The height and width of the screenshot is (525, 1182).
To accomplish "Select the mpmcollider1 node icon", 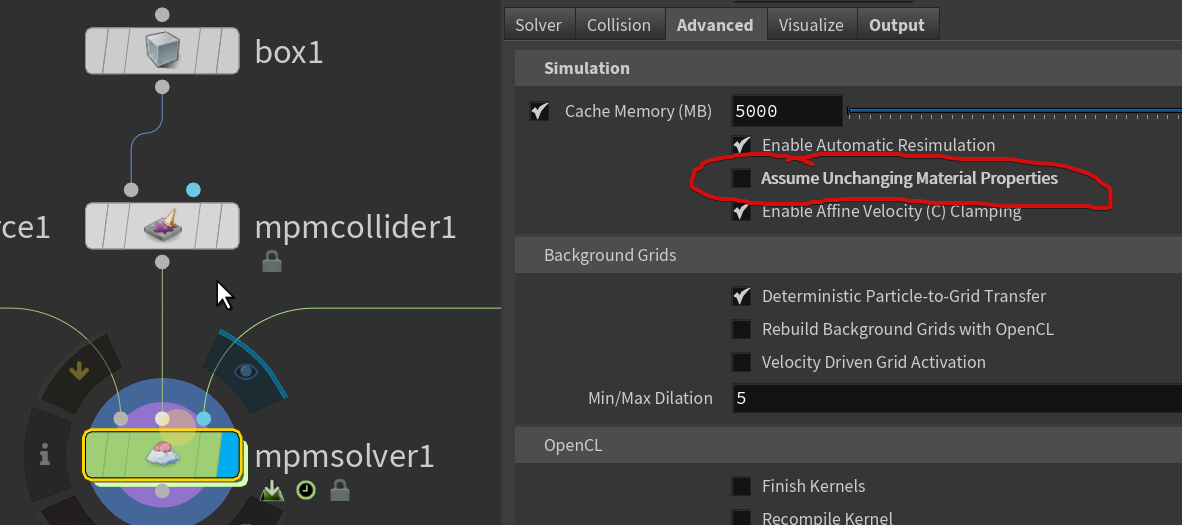I will (x=162, y=226).
